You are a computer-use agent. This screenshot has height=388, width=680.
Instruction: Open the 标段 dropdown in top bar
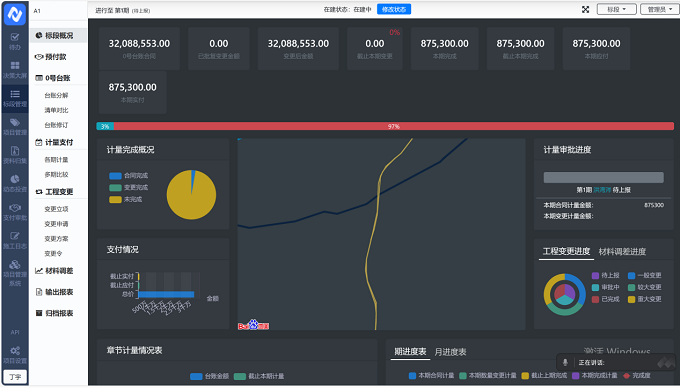click(616, 9)
